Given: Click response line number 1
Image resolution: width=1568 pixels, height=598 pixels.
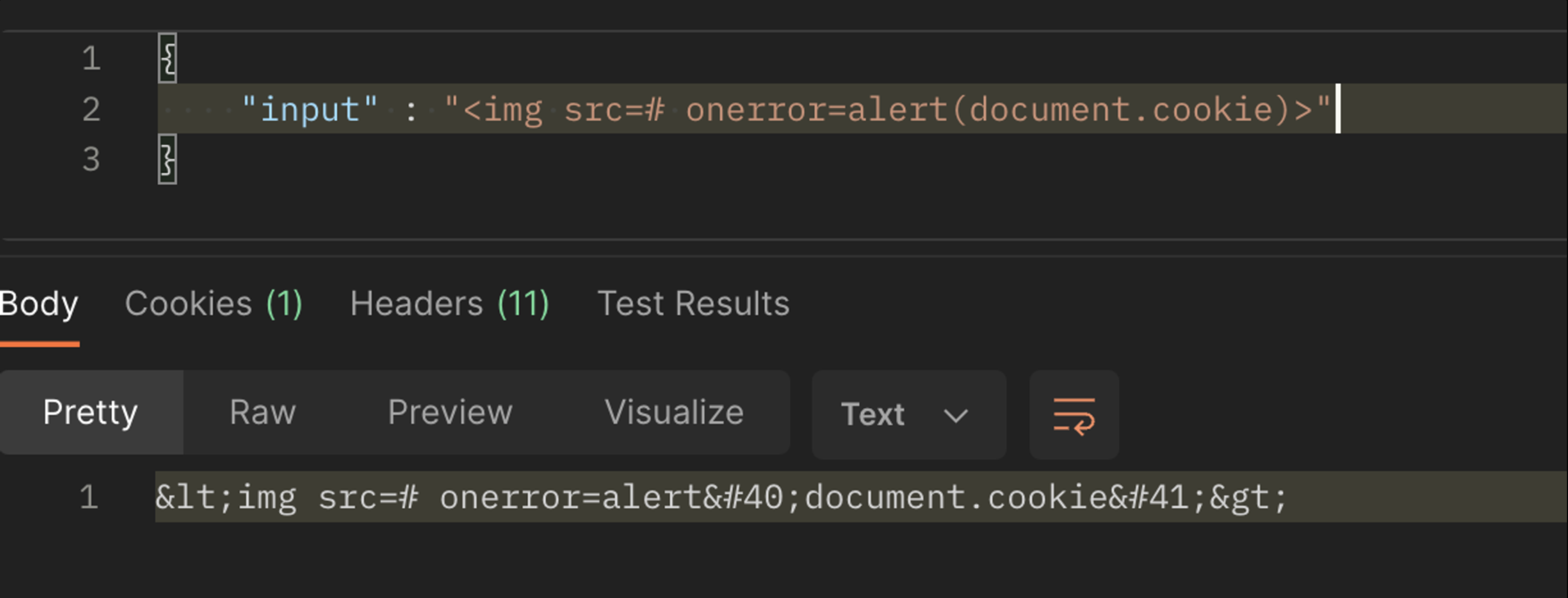Looking at the screenshot, I should (x=89, y=497).
